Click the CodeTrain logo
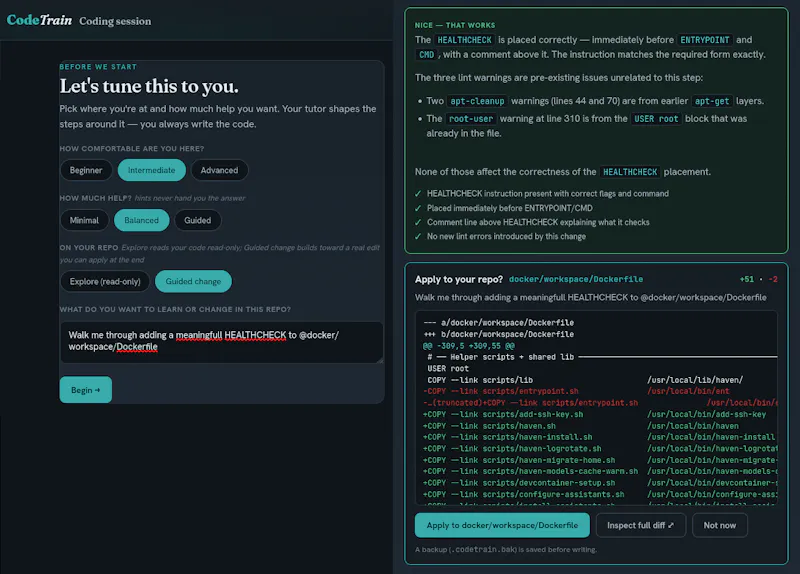Screen dimensions: 800x574 pos(39,20)
